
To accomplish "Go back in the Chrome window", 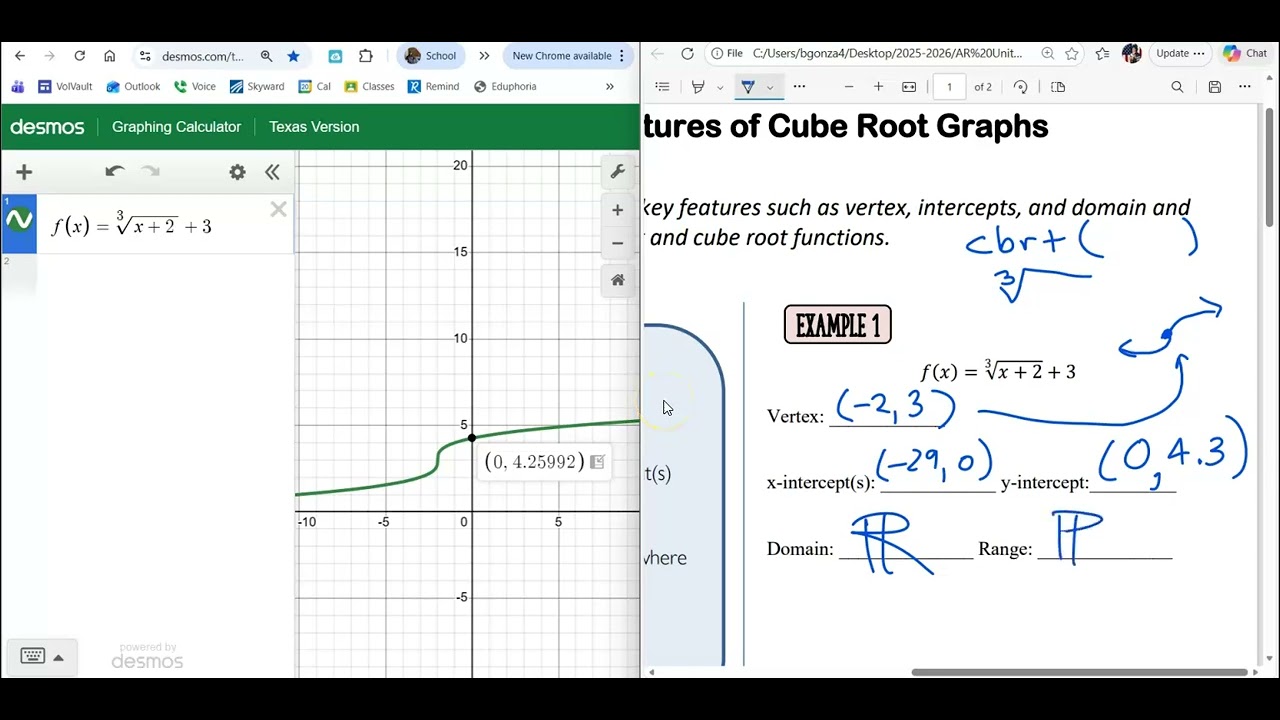I will (x=20, y=56).
